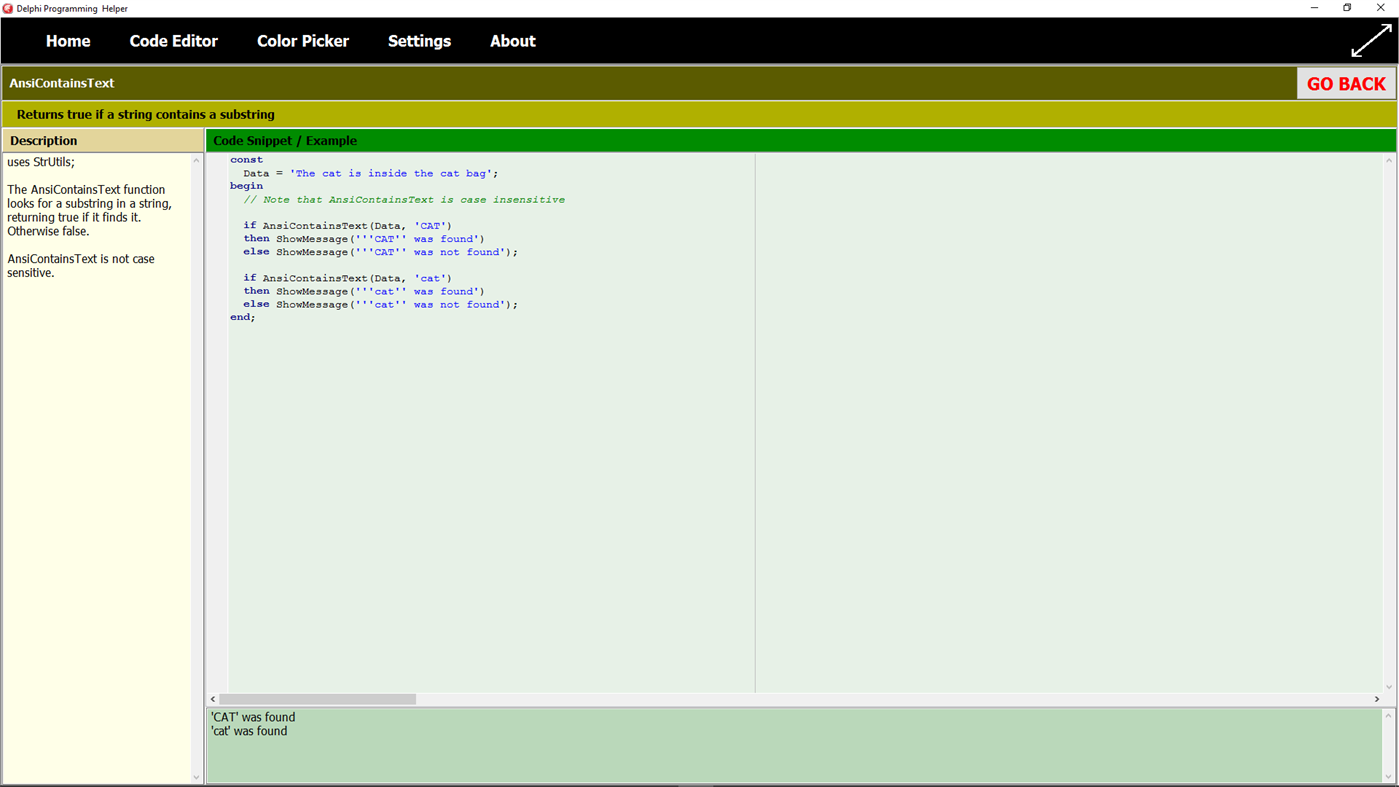Viewport: 1399px width, 787px height.
Task: Click the output panel's scrollbar down arrow
Action: (x=1388, y=776)
